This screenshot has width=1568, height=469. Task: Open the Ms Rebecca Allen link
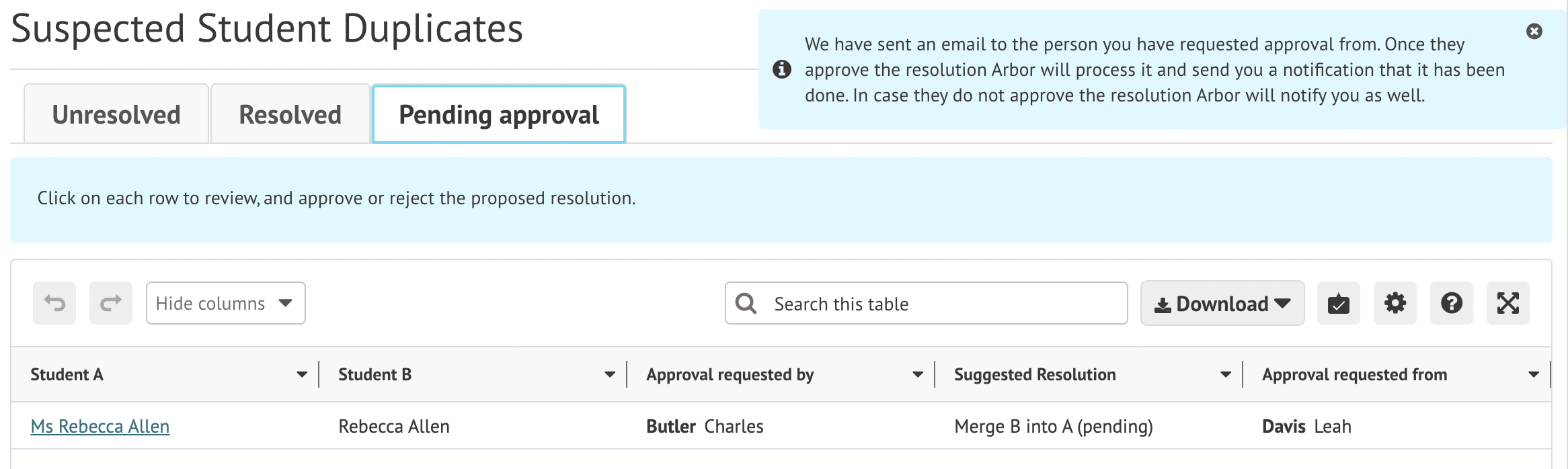[100, 427]
